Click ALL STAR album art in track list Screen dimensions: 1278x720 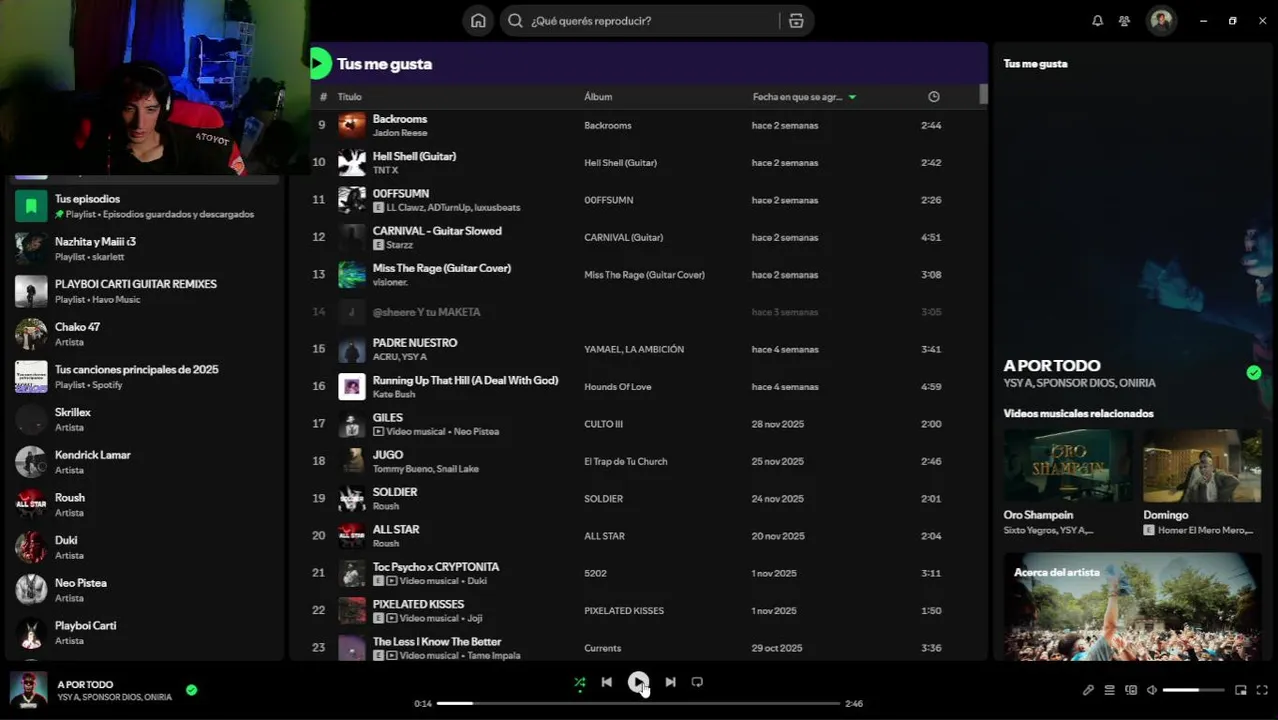(x=352, y=536)
